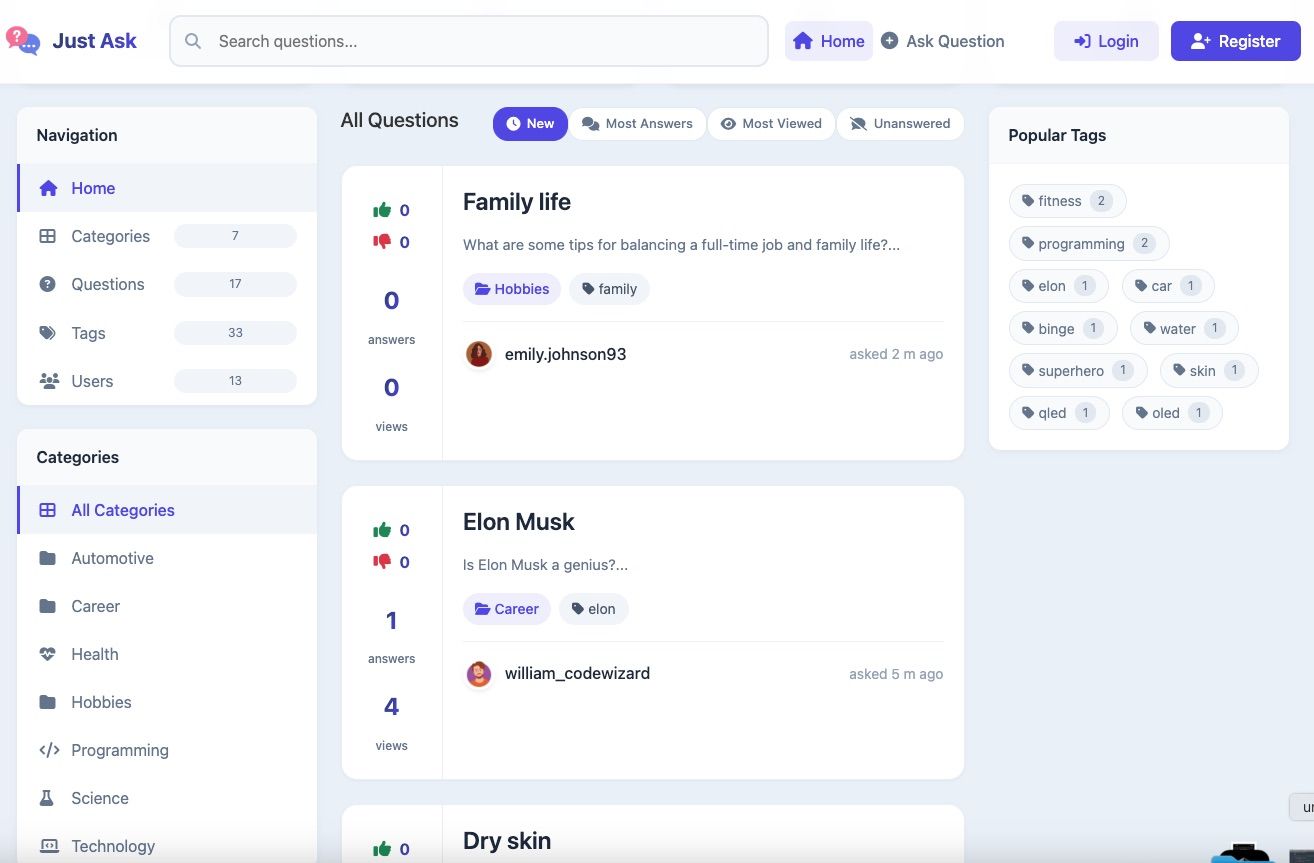Viewport: 1314px width, 863px height.
Task: Open the Family life question title
Action: click(517, 202)
